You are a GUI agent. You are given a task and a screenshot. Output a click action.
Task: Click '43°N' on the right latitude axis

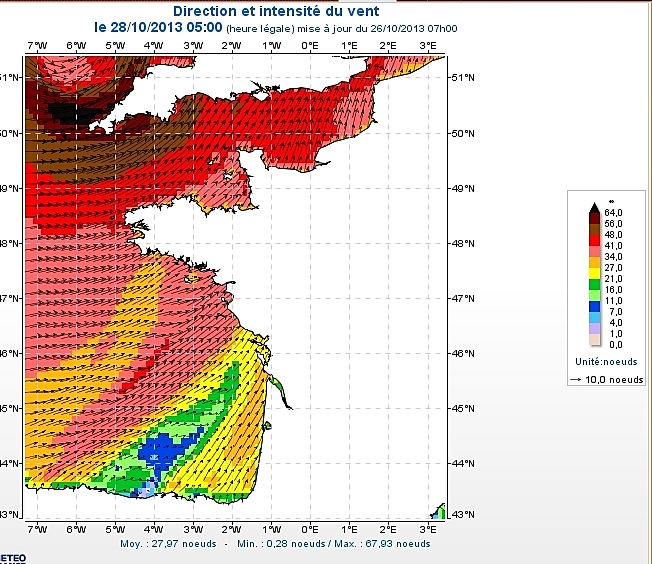(463, 515)
